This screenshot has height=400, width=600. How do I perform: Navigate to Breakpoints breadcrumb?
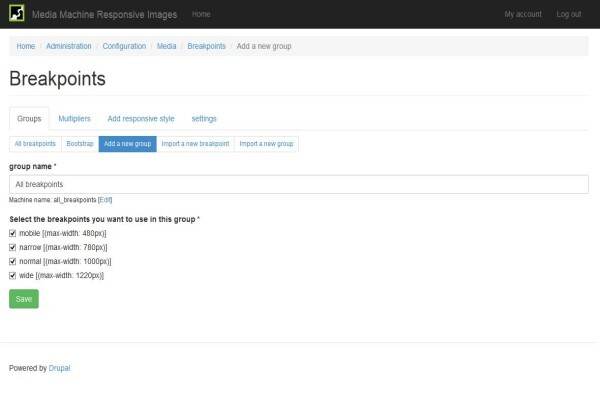[207, 46]
